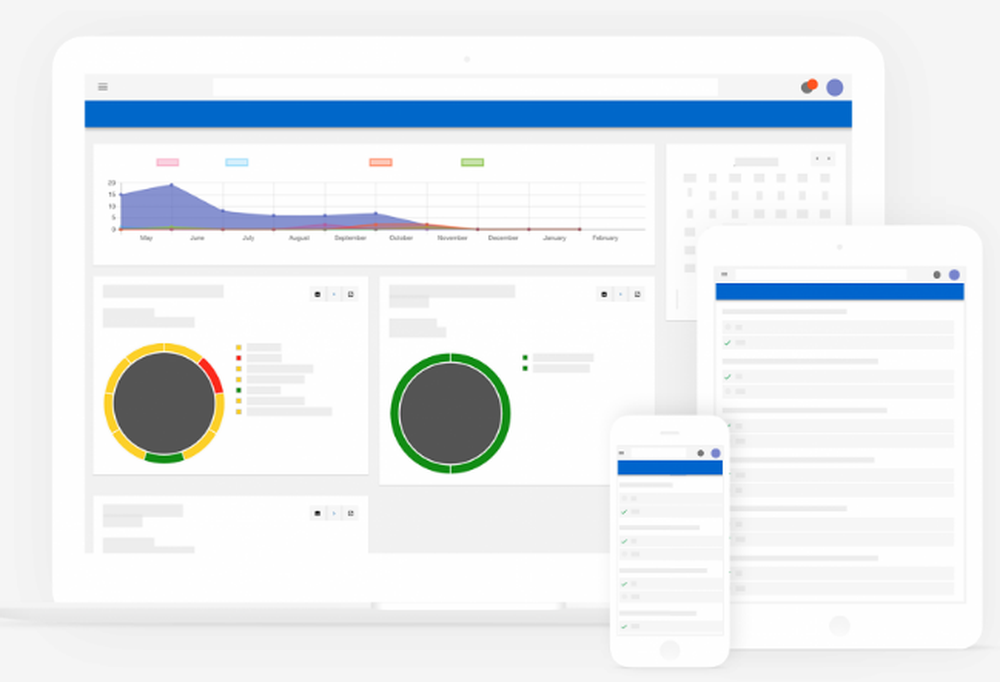Click the notification icon with the orange badge

(809, 86)
